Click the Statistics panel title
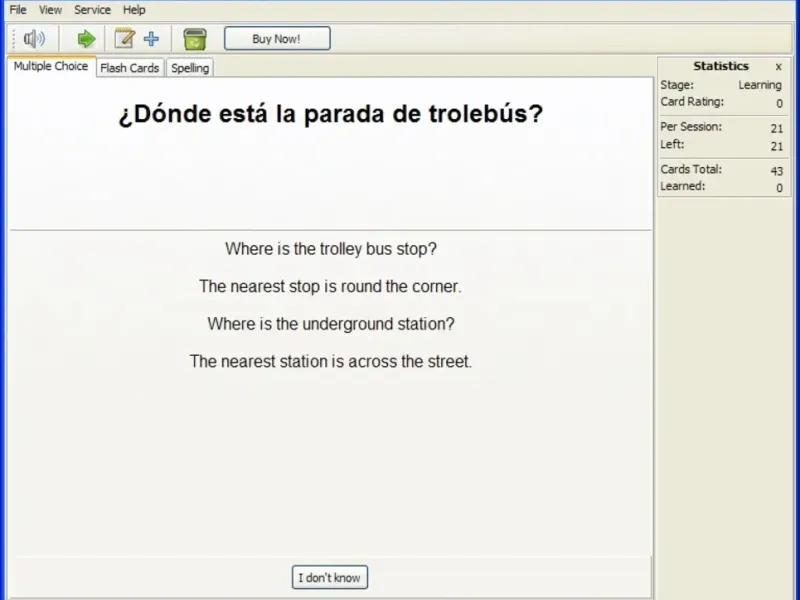The height and width of the screenshot is (600, 800). [720, 66]
